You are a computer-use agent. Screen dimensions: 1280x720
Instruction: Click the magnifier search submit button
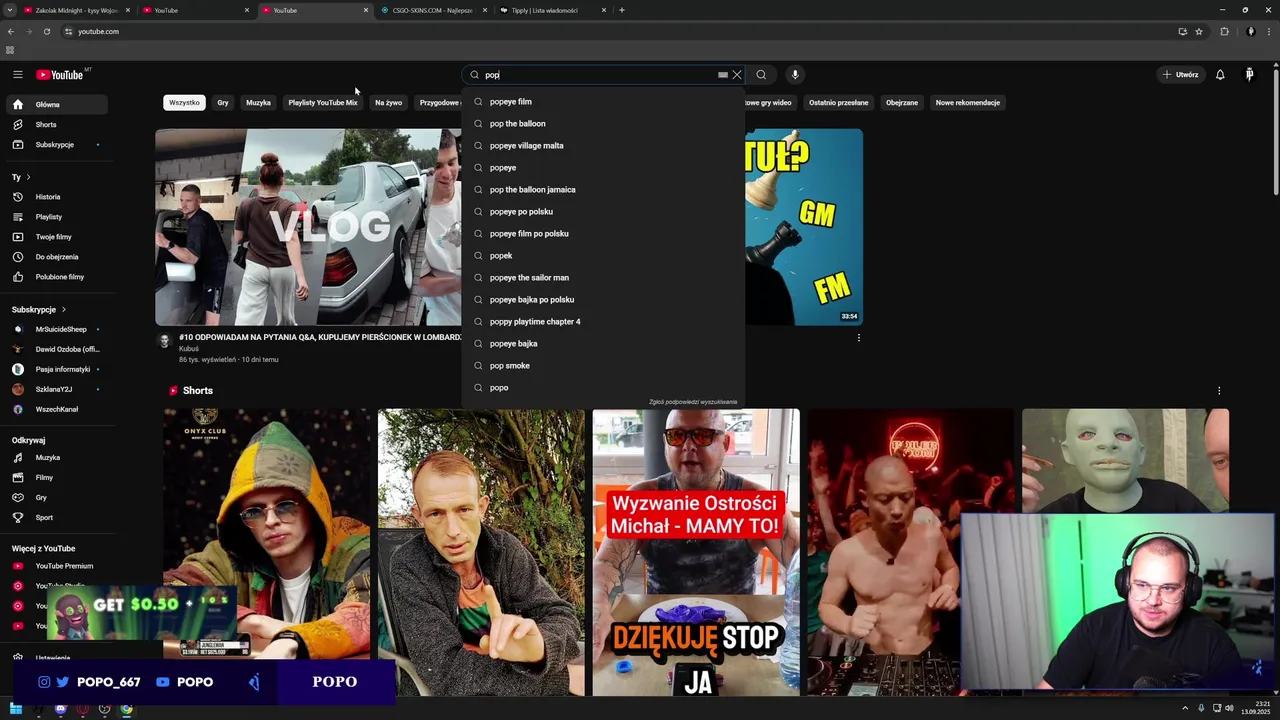761,75
